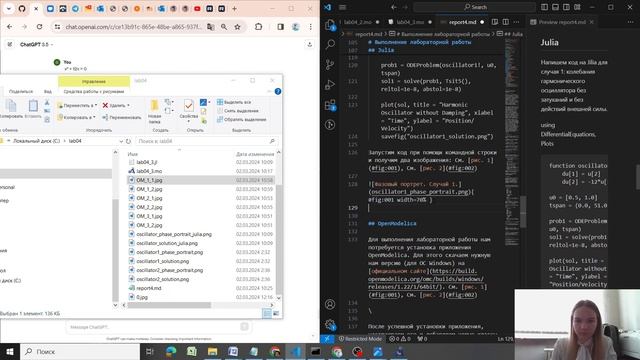Expand the Copy to dropdown in Explorer
The image size is (640, 360).
tap(94, 117)
